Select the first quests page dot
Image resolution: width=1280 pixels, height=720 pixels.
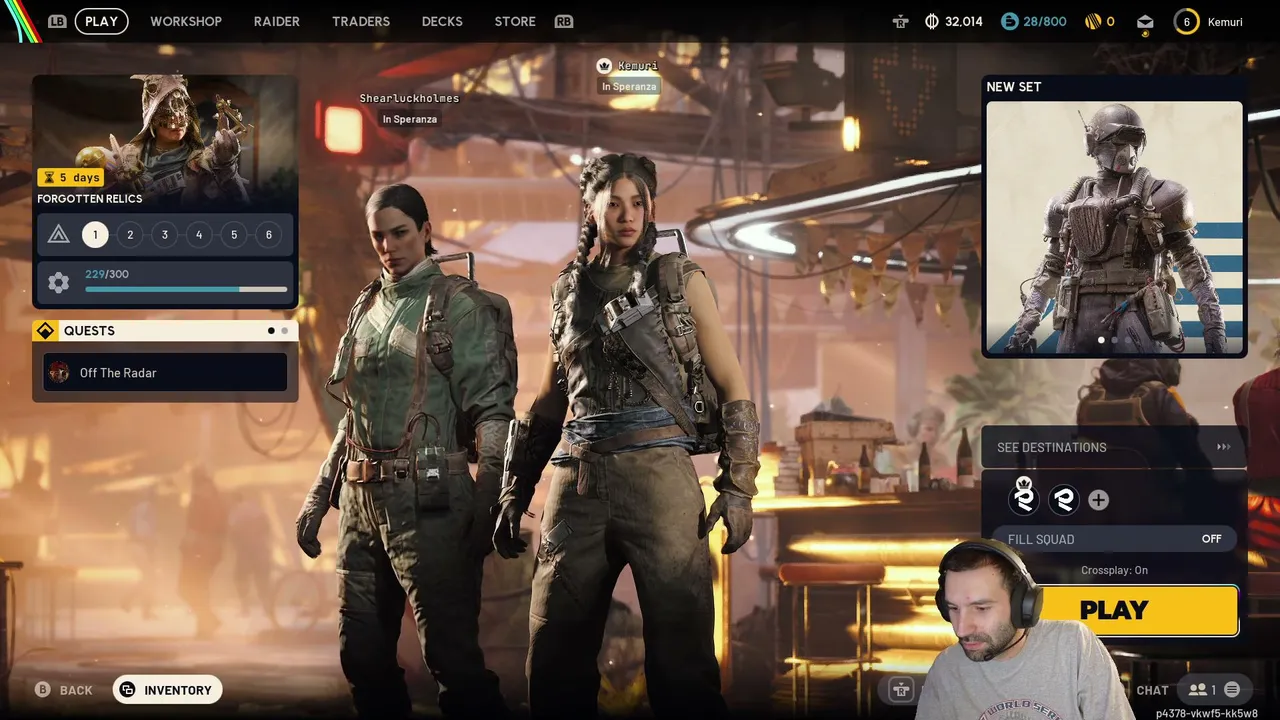click(271, 331)
